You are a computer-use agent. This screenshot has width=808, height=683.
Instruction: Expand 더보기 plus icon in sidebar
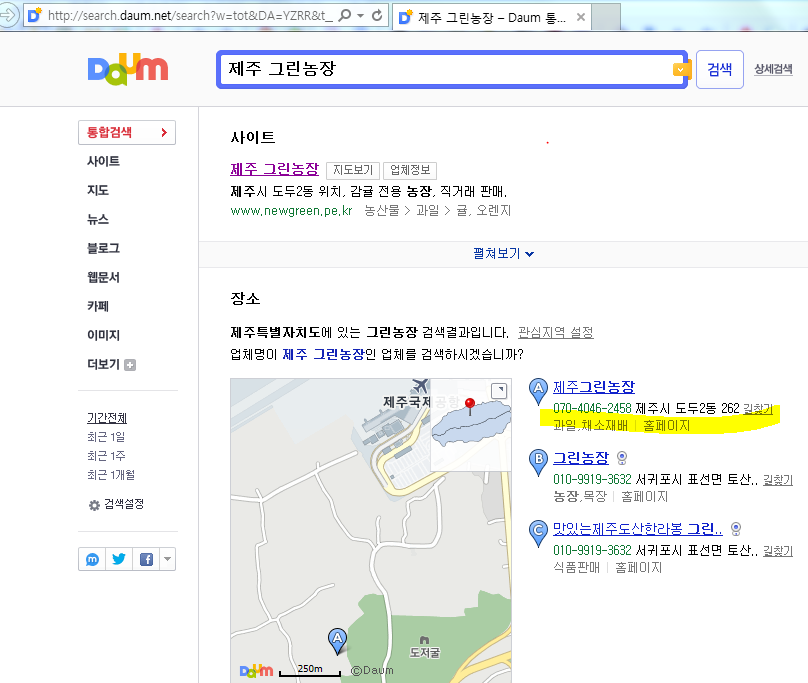(x=130, y=365)
